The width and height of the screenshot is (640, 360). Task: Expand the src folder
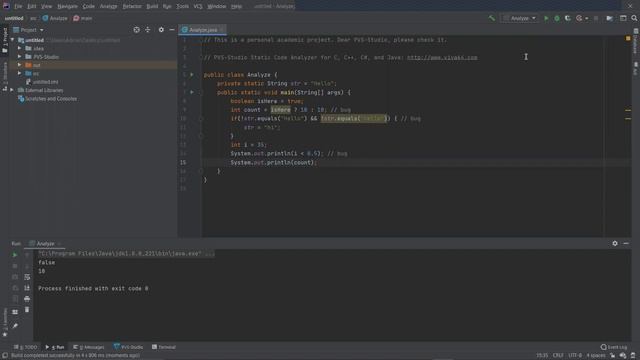(20, 73)
